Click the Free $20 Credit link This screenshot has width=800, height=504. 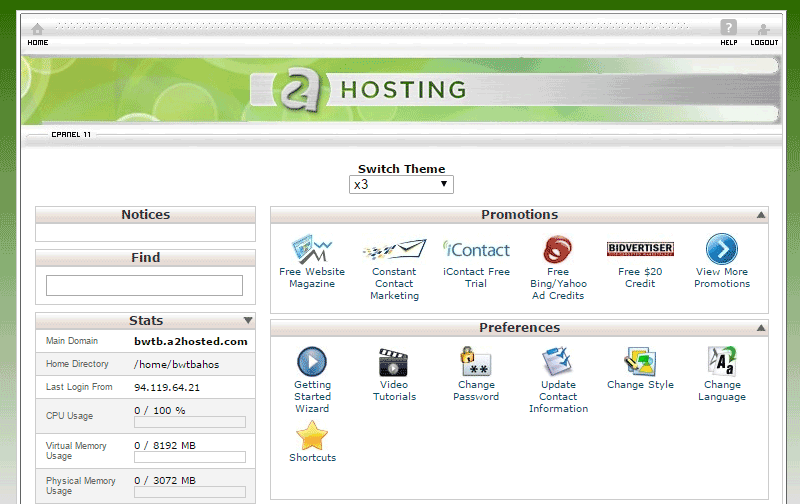tap(640, 278)
